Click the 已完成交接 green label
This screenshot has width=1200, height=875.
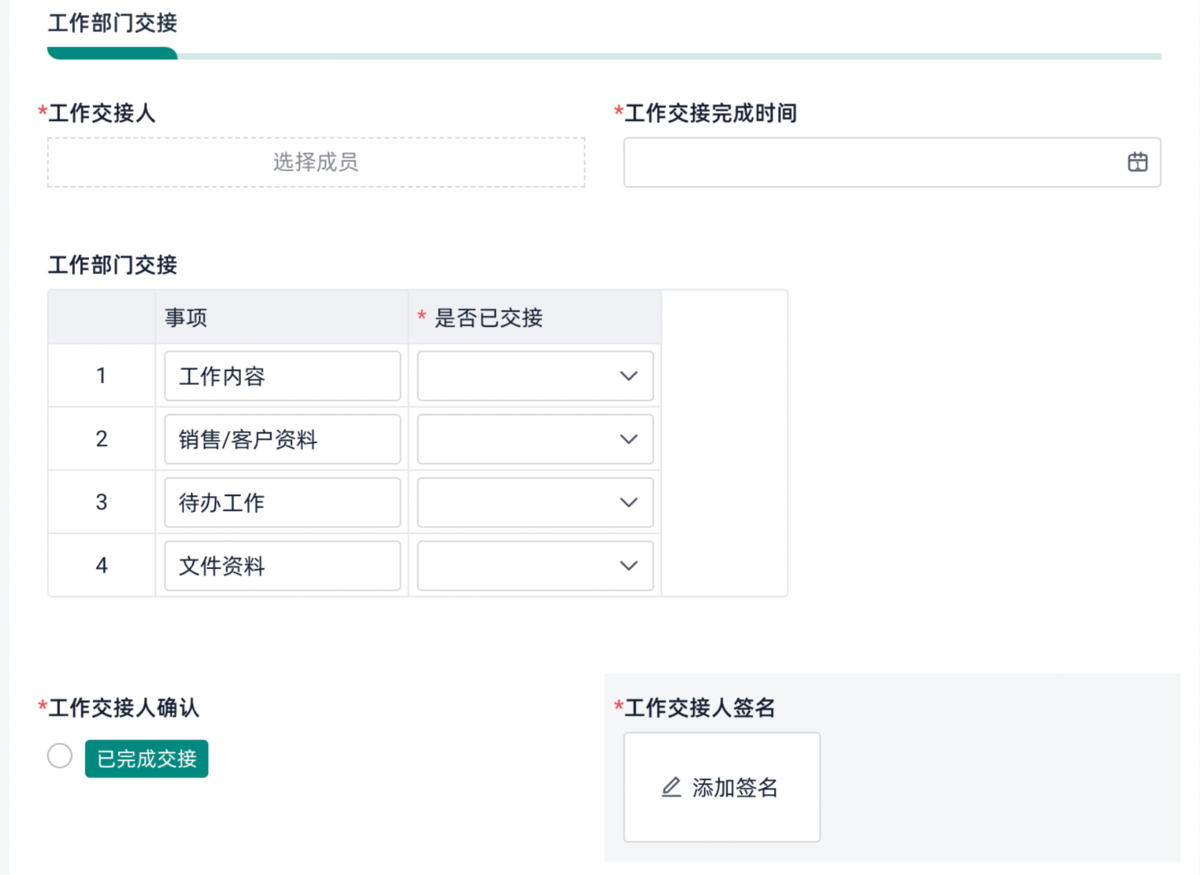click(x=147, y=759)
